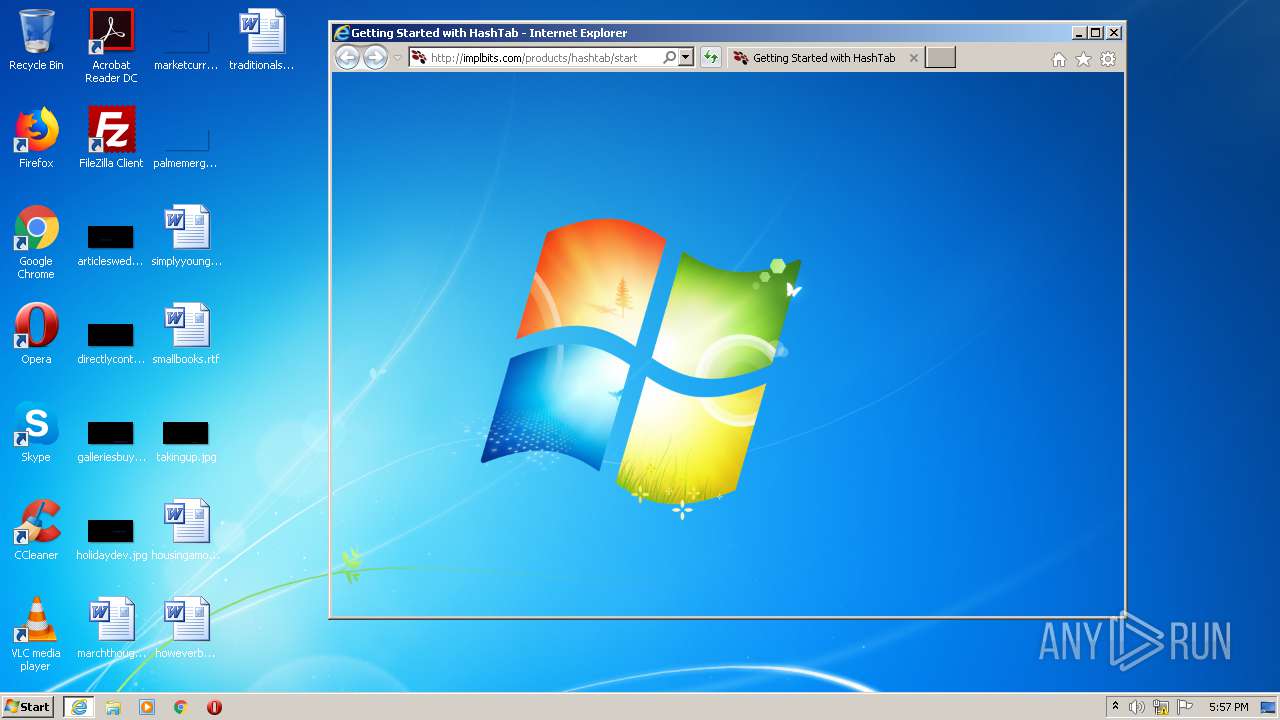Open the Recycle Bin desktop icon
The width and height of the screenshot is (1280, 720).
[x=36, y=40]
